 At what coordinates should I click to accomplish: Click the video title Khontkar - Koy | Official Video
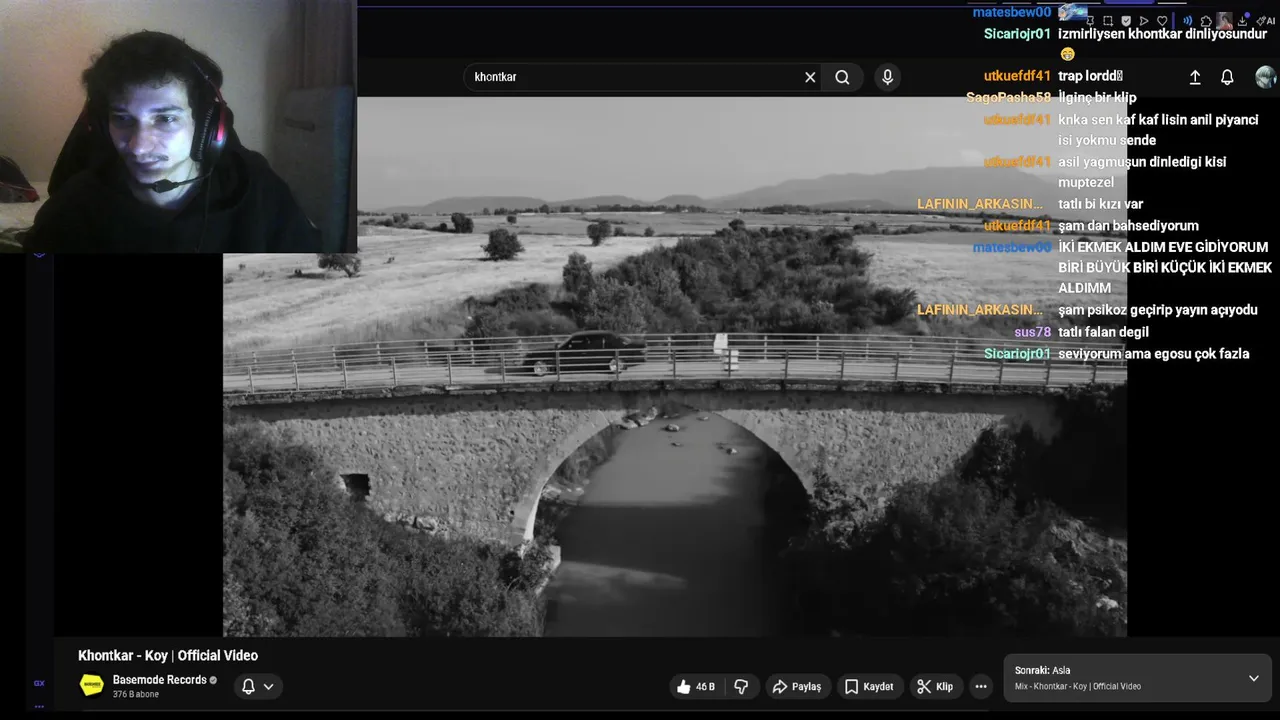click(168, 656)
